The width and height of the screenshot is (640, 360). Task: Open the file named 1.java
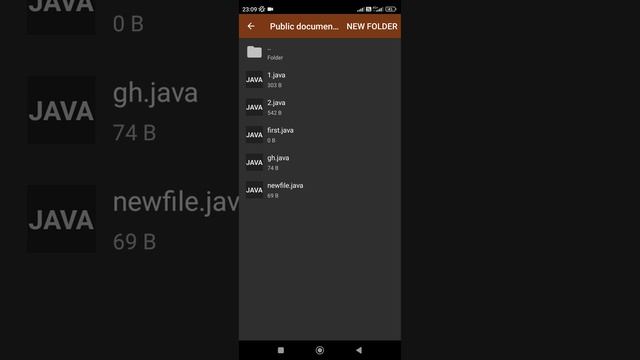pyautogui.click(x=276, y=75)
